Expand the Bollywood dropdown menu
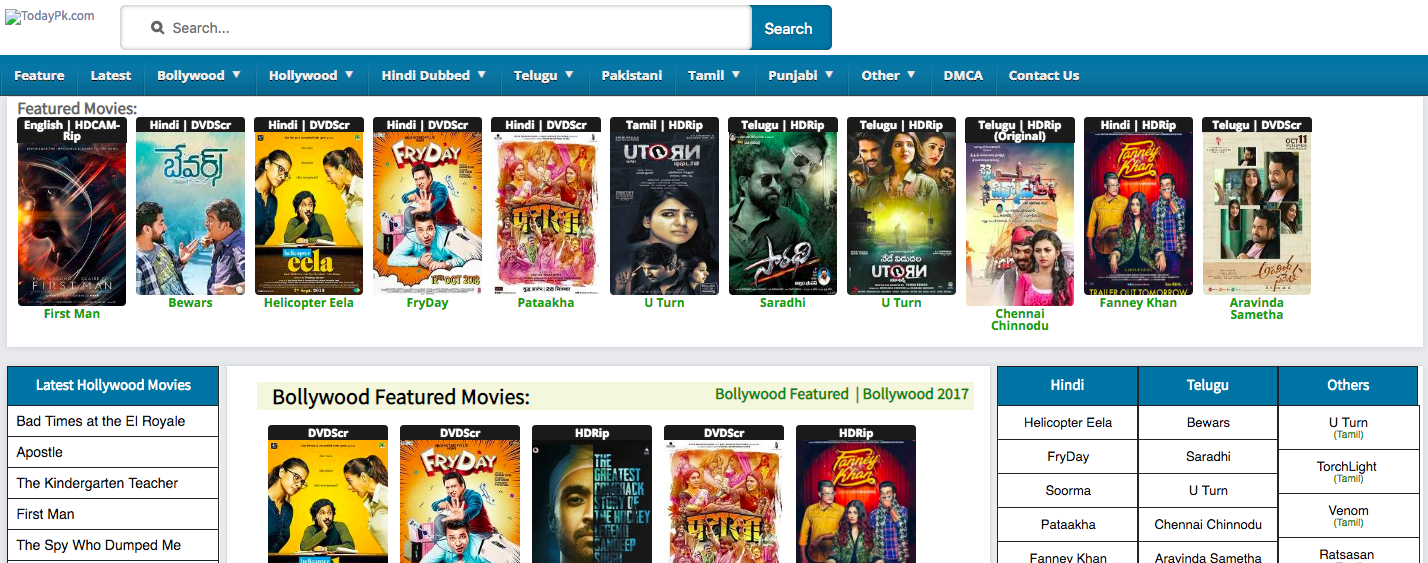The width and height of the screenshot is (1428, 563). pyautogui.click(x=199, y=75)
